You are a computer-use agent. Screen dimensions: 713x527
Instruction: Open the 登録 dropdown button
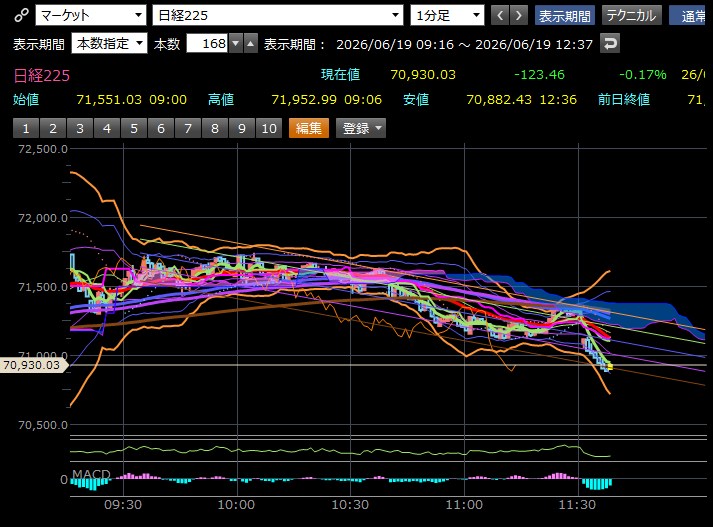361,128
